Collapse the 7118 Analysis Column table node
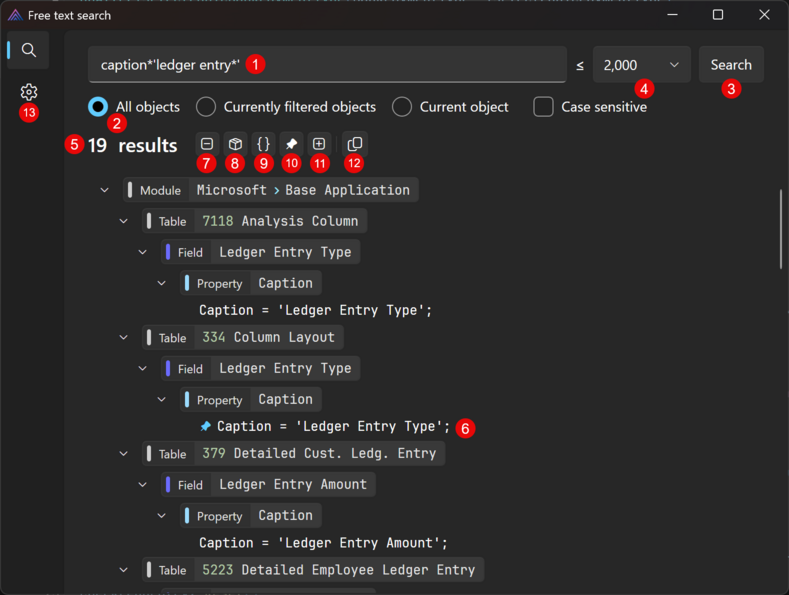Image resolution: width=789 pixels, height=595 pixels. [x=124, y=221]
